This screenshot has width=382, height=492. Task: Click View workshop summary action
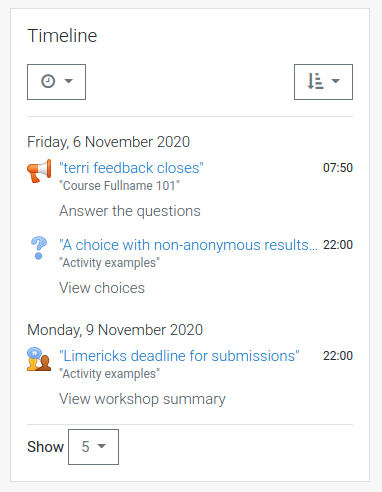142,399
